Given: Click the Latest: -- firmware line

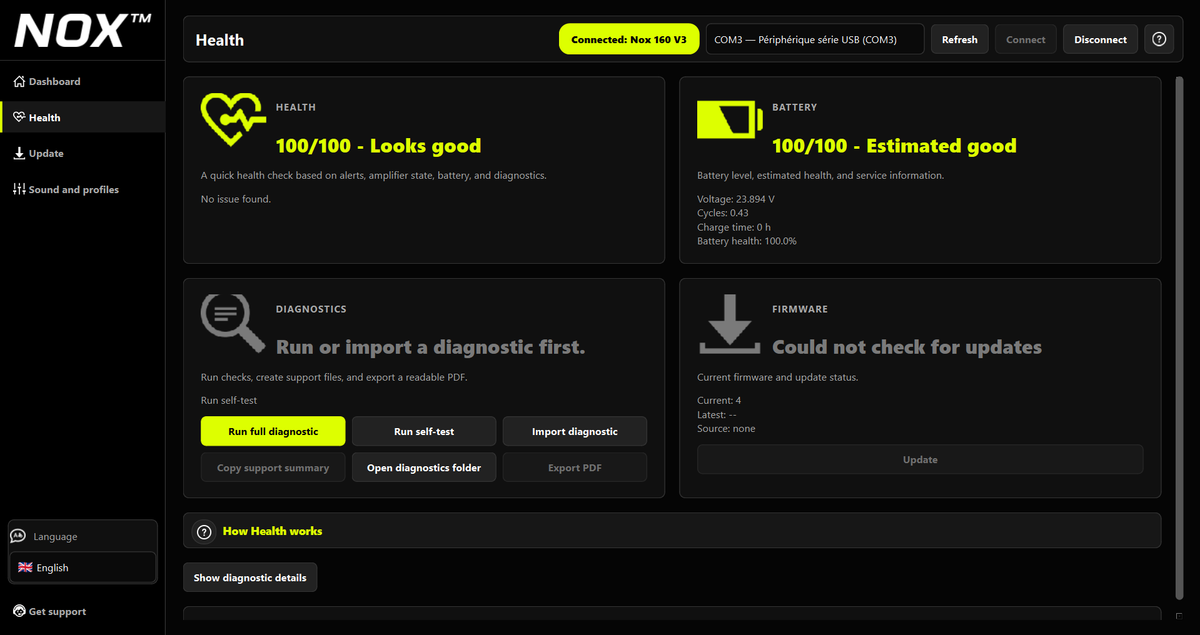Looking at the screenshot, I should (x=717, y=414).
